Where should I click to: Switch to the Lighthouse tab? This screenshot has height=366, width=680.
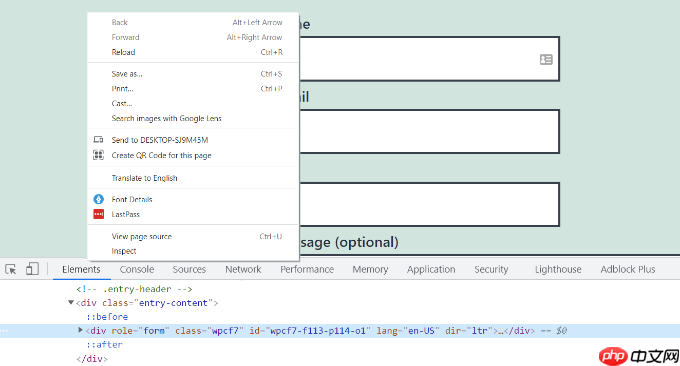[558, 269]
